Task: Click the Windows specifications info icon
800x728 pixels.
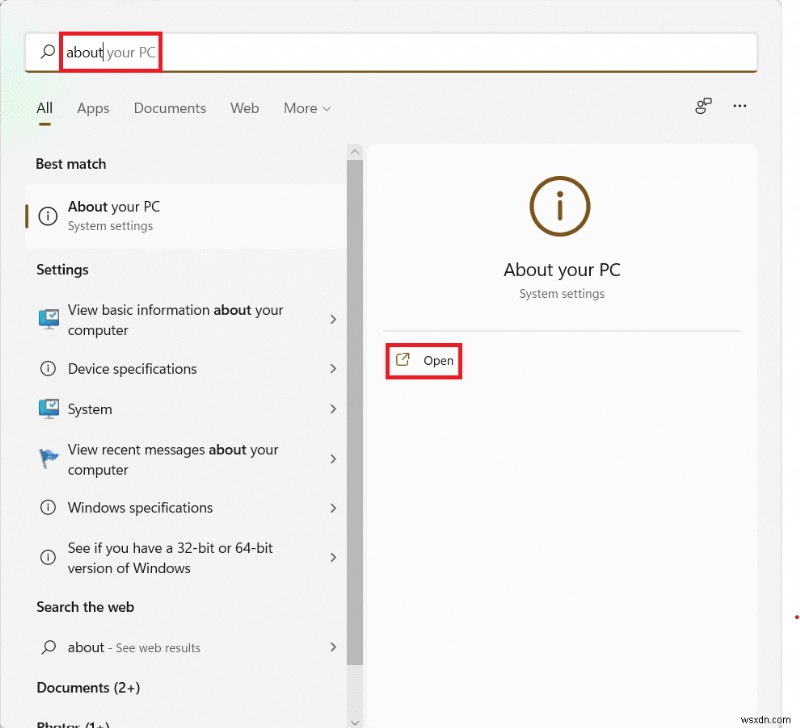Action: 48,508
